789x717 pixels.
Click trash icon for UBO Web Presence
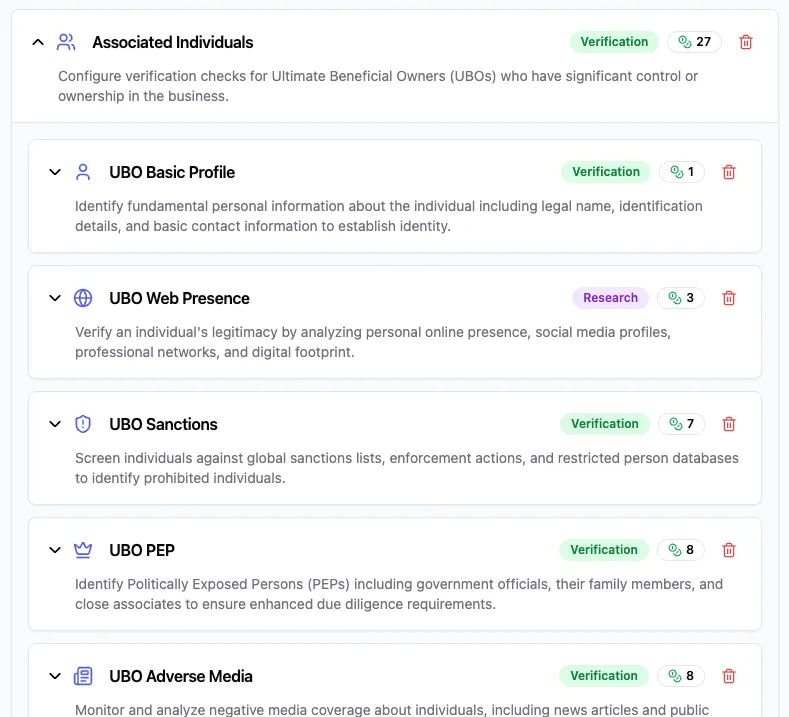click(729, 298)
